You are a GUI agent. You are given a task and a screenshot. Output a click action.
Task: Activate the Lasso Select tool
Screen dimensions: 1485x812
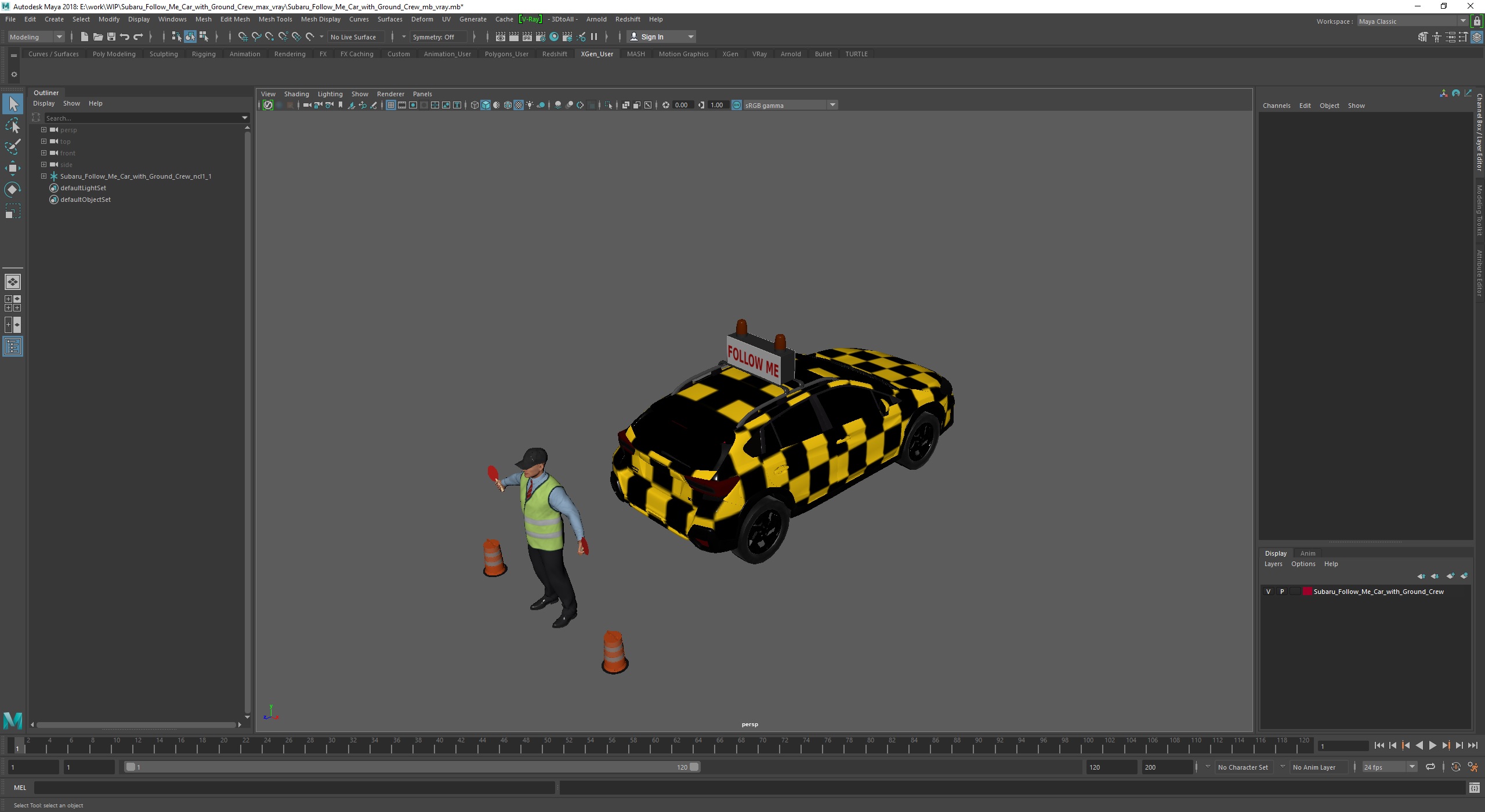[x=13, y=125]
